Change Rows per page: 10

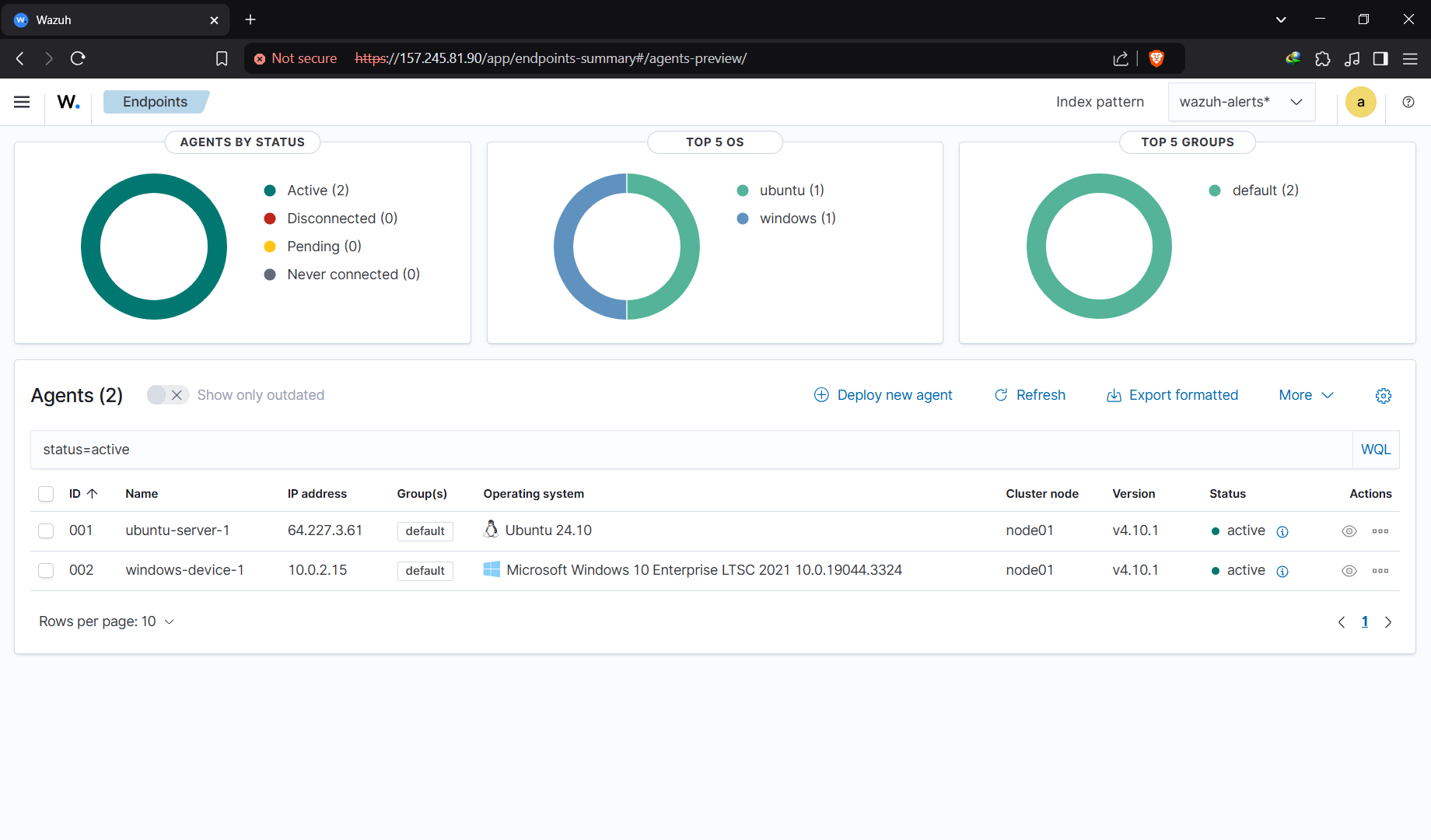click(107, 621)
